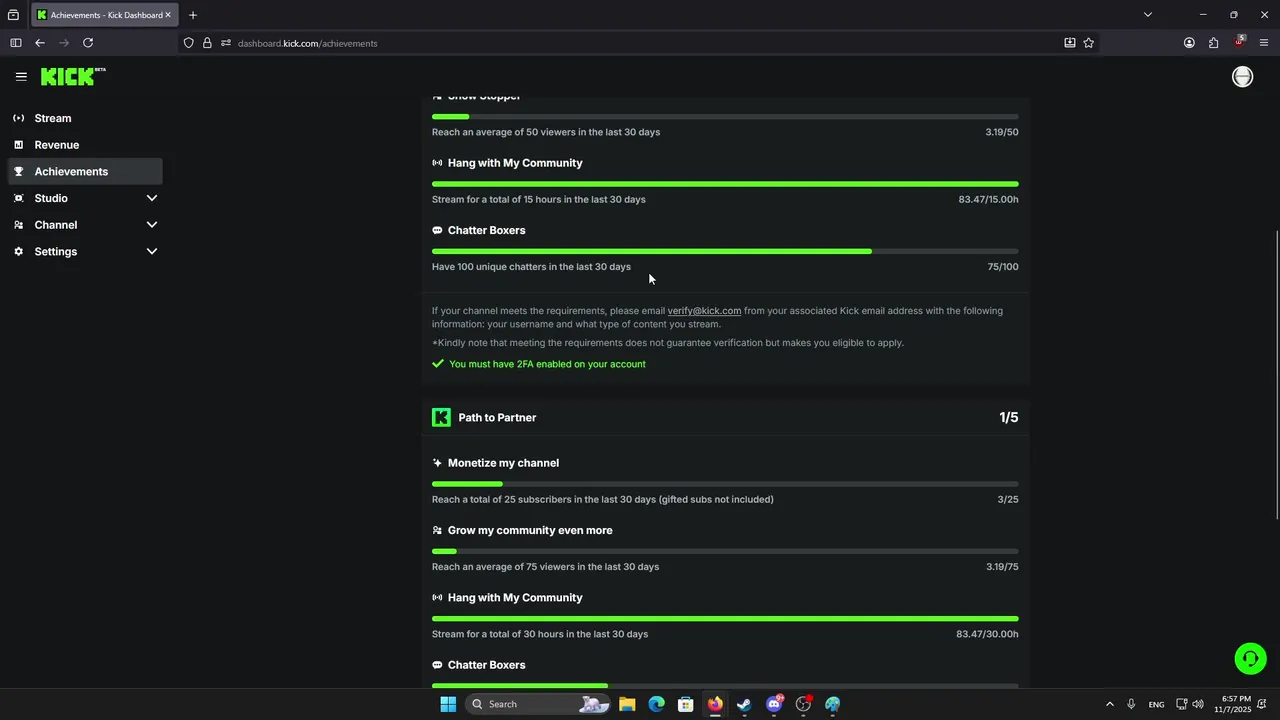Click the 75 viewers progress bar
The height and width of the screenshot is (720, 1280).
[725, 551]
